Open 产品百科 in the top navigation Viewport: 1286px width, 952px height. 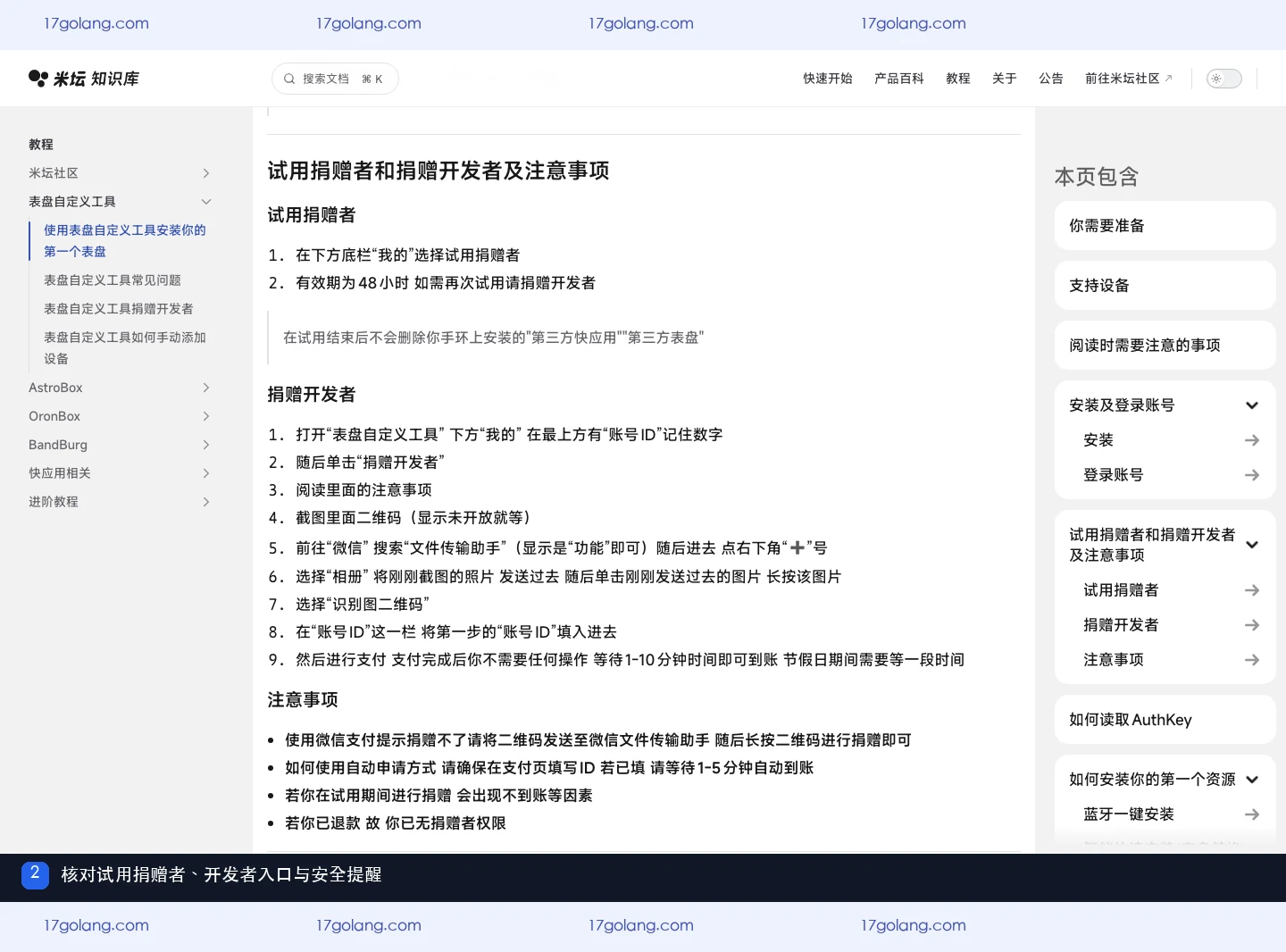tap(899, 79)
